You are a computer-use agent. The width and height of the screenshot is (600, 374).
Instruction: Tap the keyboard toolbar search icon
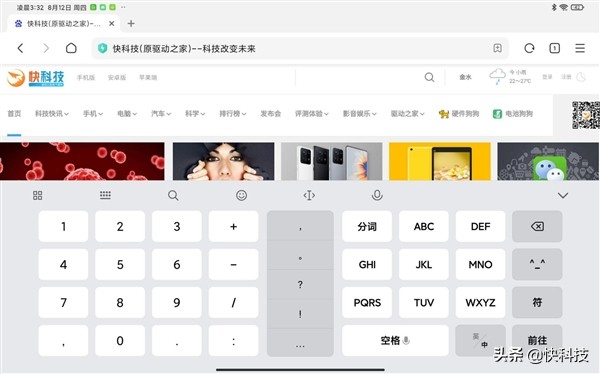click(173, 196)
